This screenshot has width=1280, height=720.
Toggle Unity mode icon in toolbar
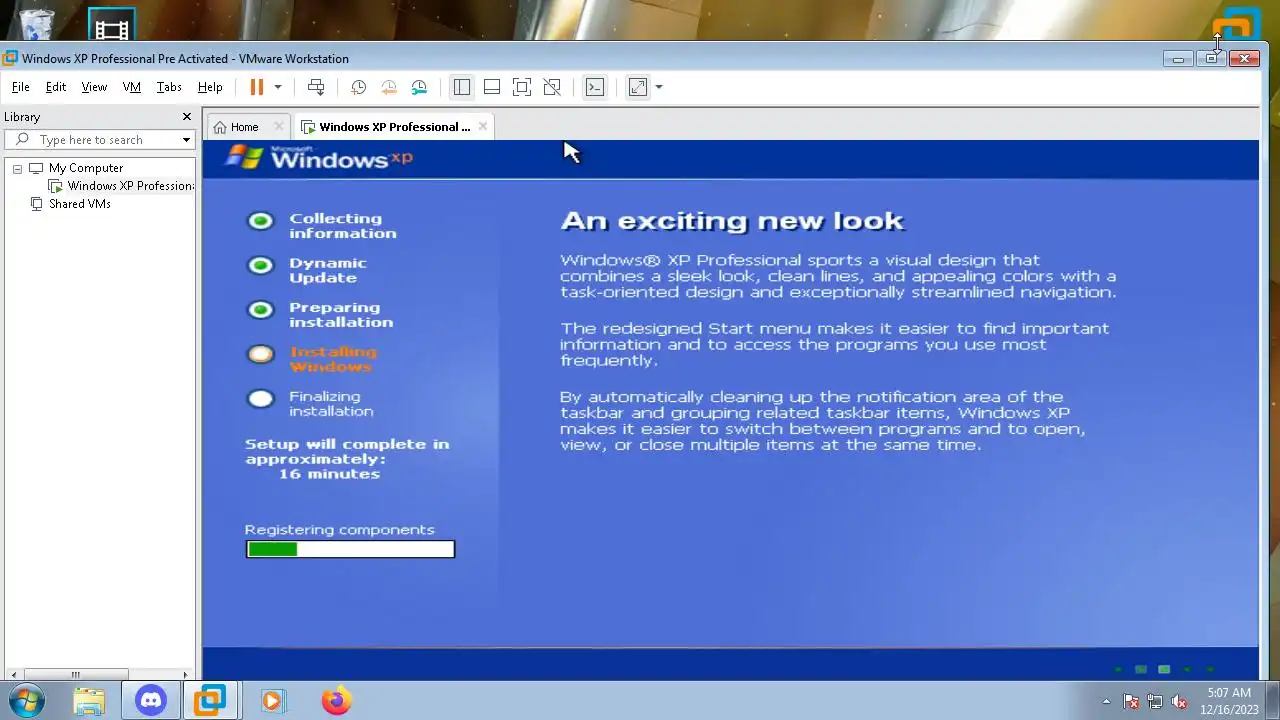point(552,87)
